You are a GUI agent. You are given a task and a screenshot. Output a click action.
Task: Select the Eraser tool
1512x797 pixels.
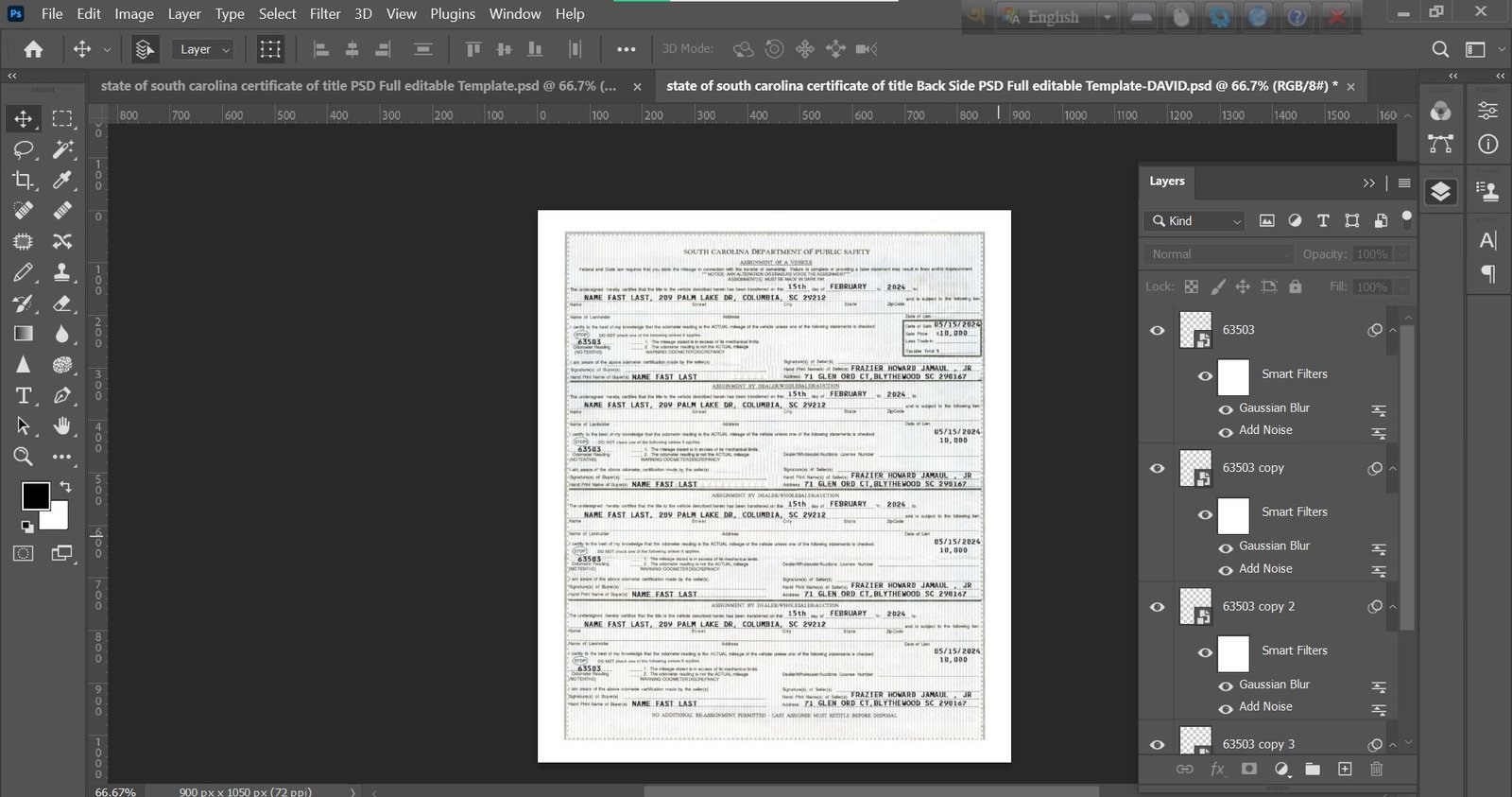point(62,303)
